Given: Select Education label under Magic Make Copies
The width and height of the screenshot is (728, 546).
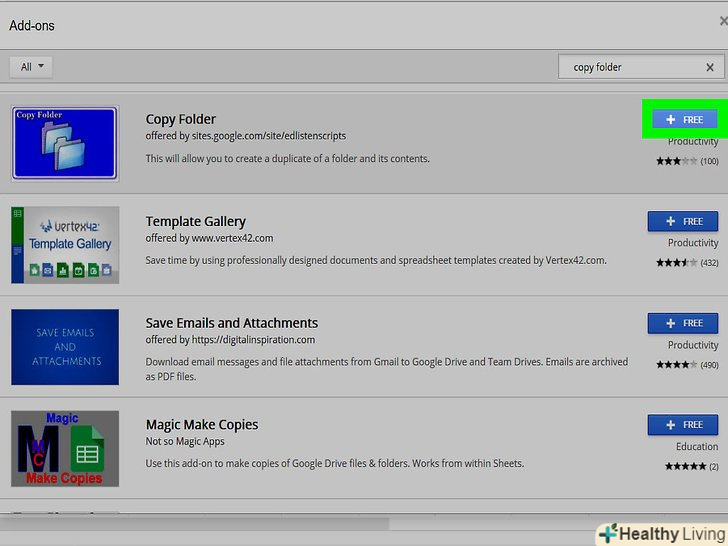Looking at the screenshot, I should point(697,447).
